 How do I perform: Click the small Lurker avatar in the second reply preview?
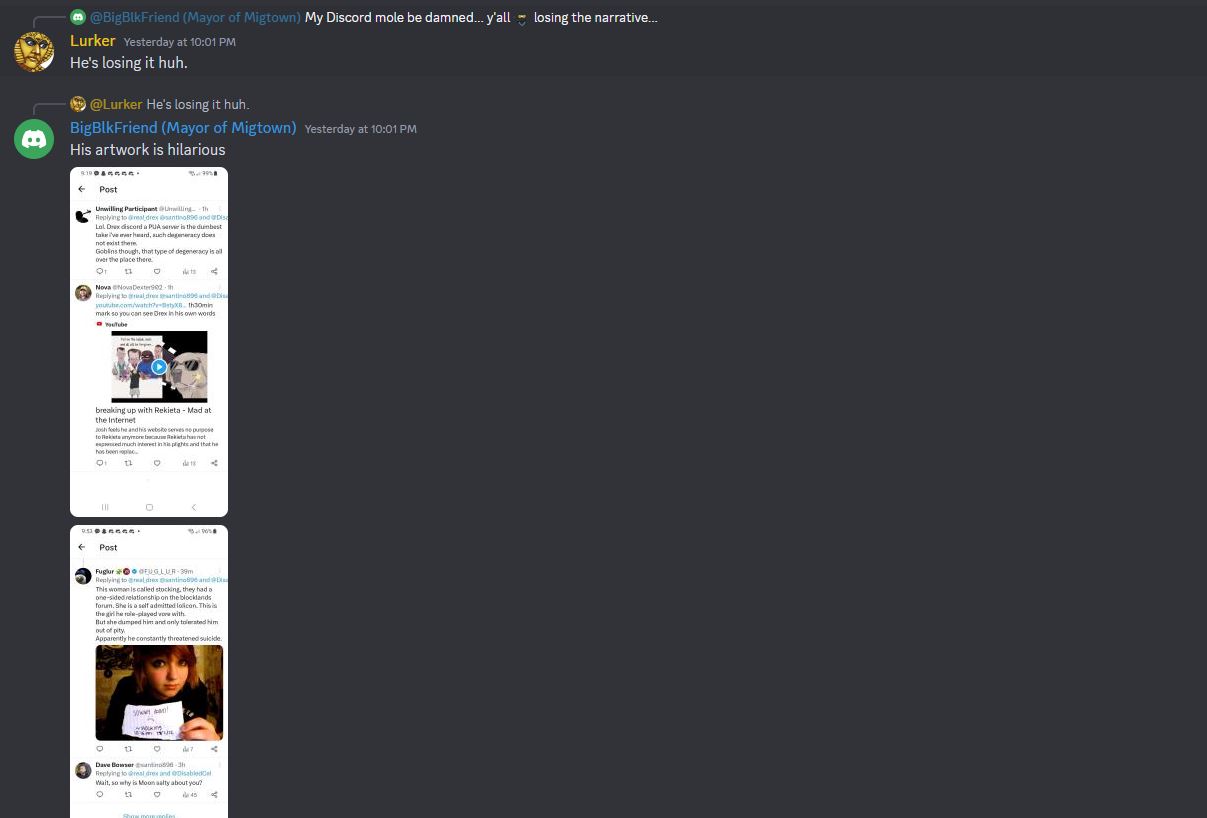tap(78, 104)
